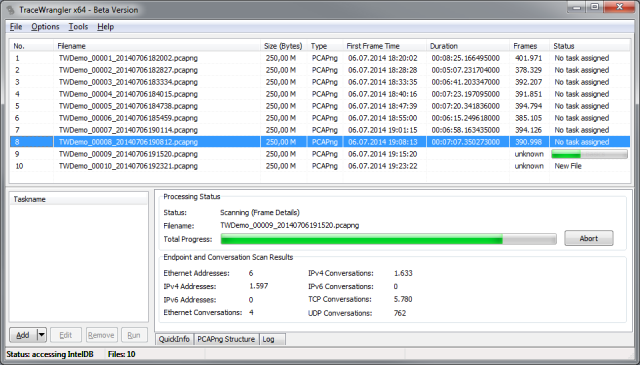Select file TWDemo_00005_20140706184738.pcapng

pyautogui.click(x=128, y=106)
